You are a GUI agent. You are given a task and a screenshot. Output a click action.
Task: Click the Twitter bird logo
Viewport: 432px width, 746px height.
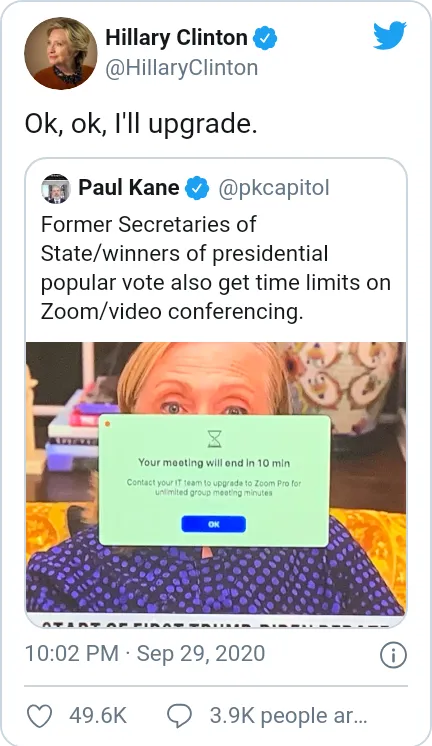pos(390,35)
